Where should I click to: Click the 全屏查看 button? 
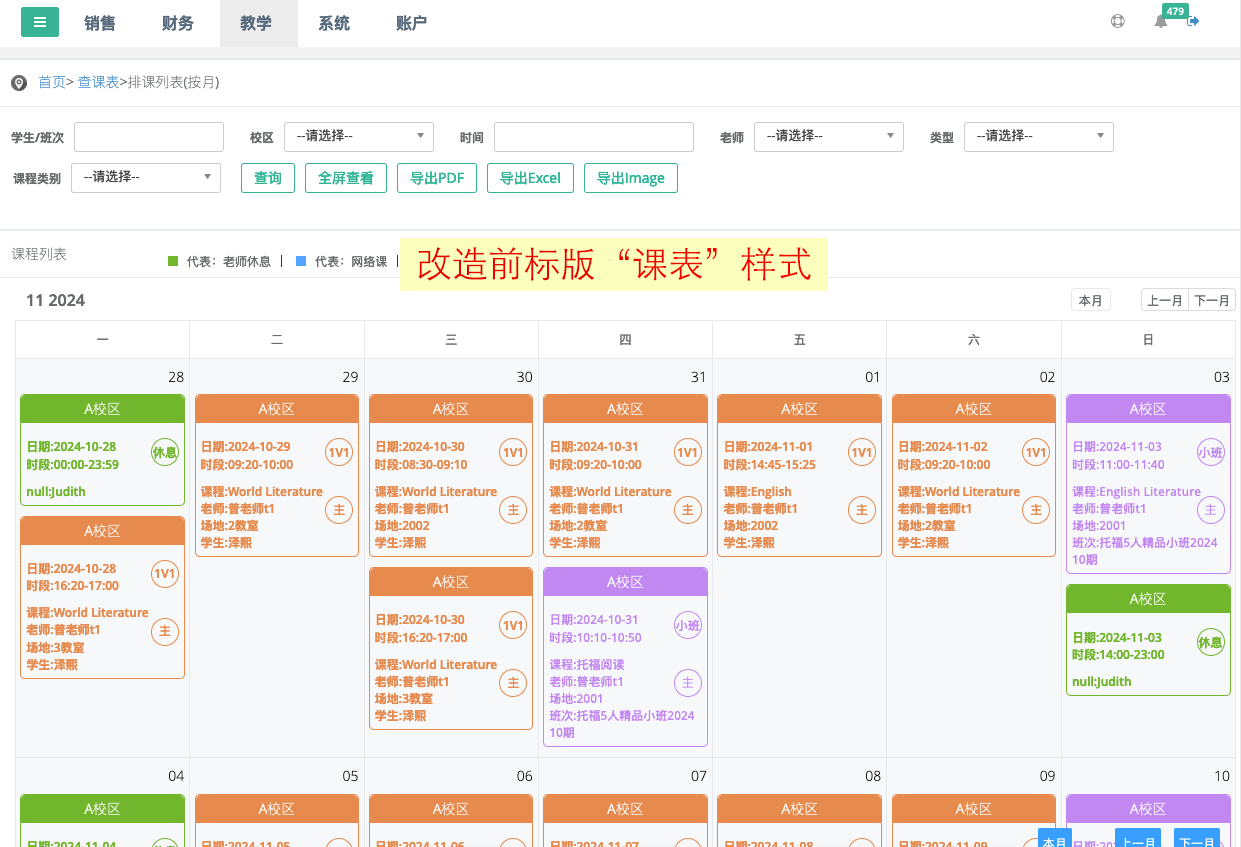(346, 178)
